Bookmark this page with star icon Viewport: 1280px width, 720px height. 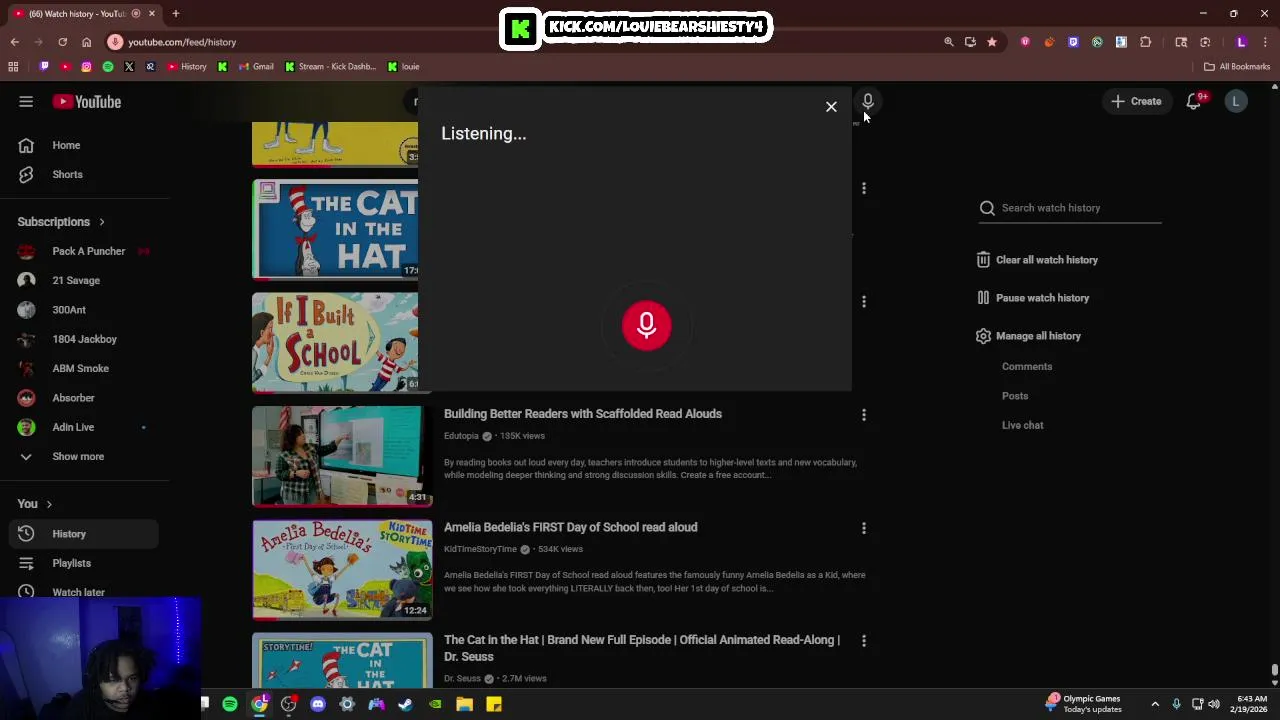point(991,42)
